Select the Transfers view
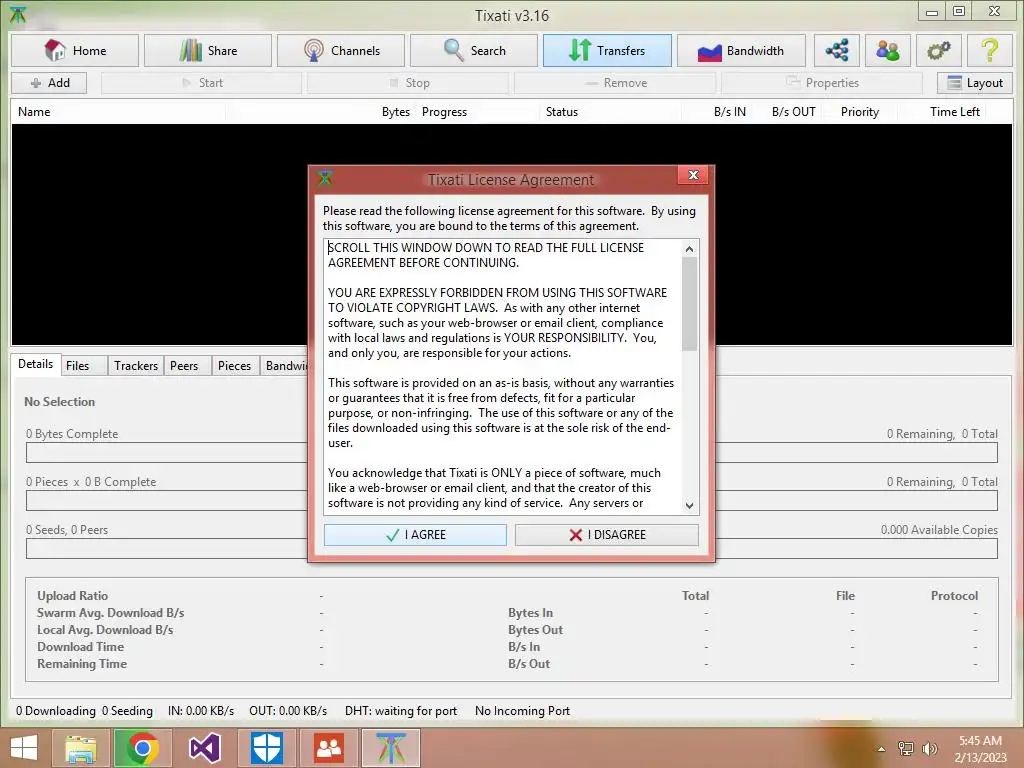The image size is (1024, 768). pyautogui.click(x=607, y=50)
